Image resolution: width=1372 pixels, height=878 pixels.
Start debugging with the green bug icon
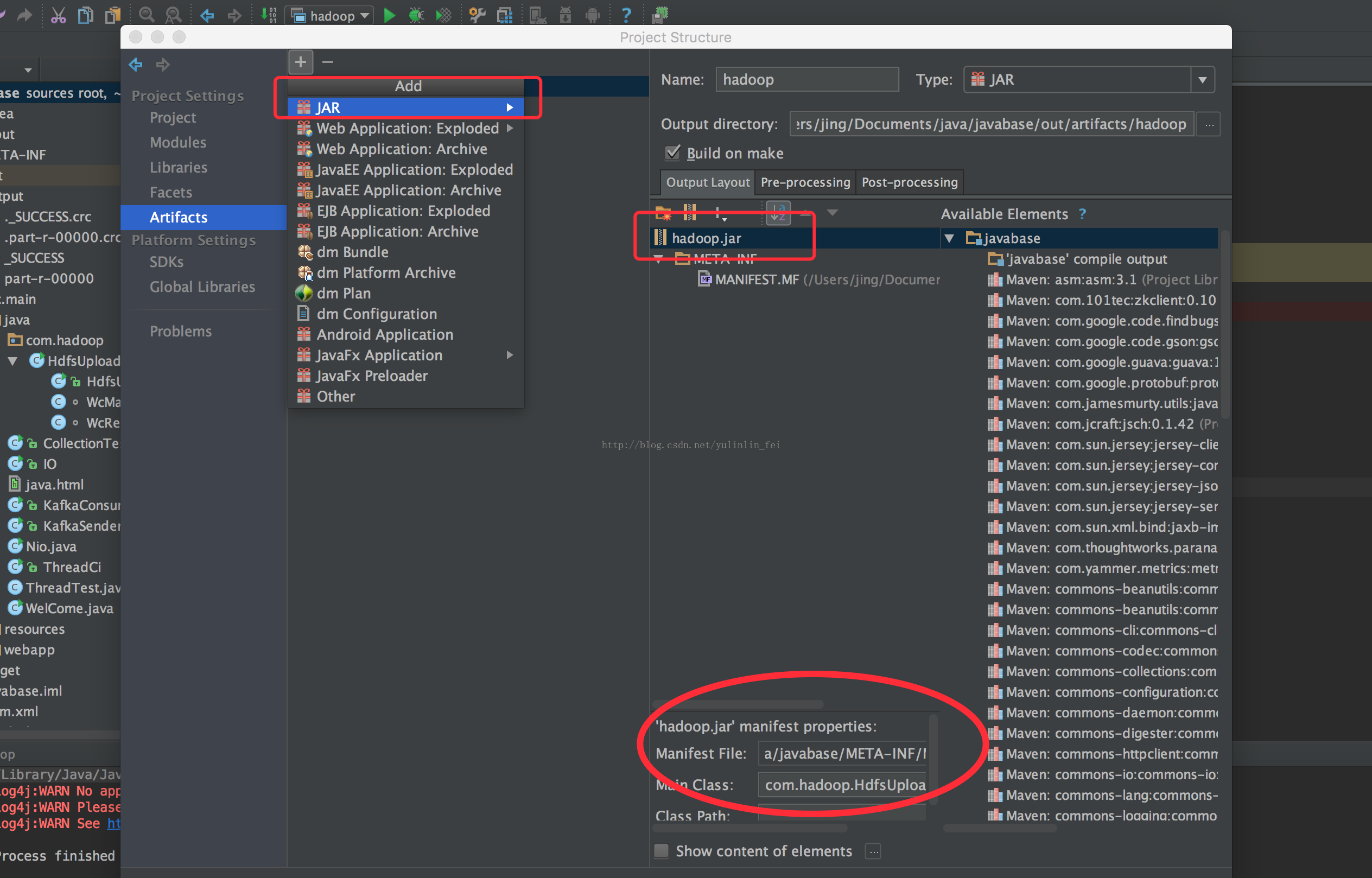click(x=417, y=15)
